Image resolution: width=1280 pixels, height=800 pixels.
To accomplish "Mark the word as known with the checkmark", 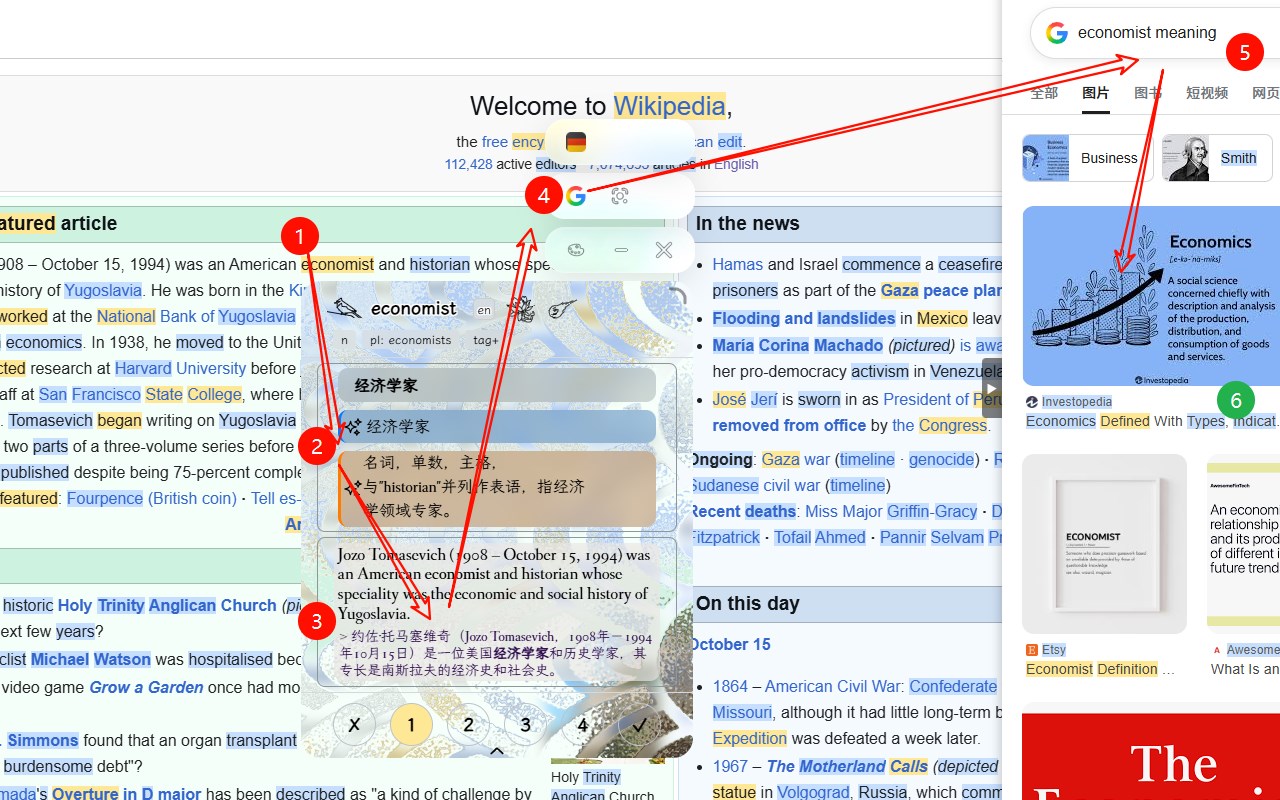I will (640, 725).
